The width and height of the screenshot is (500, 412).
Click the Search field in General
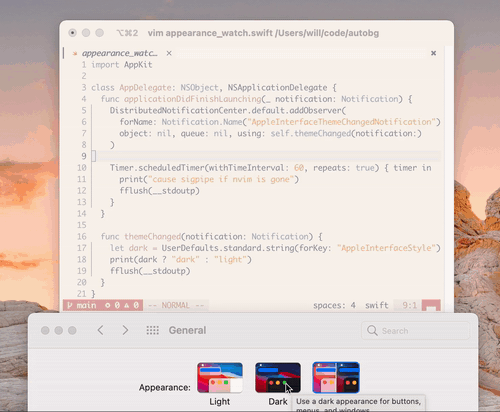click(x=415, y=330)
